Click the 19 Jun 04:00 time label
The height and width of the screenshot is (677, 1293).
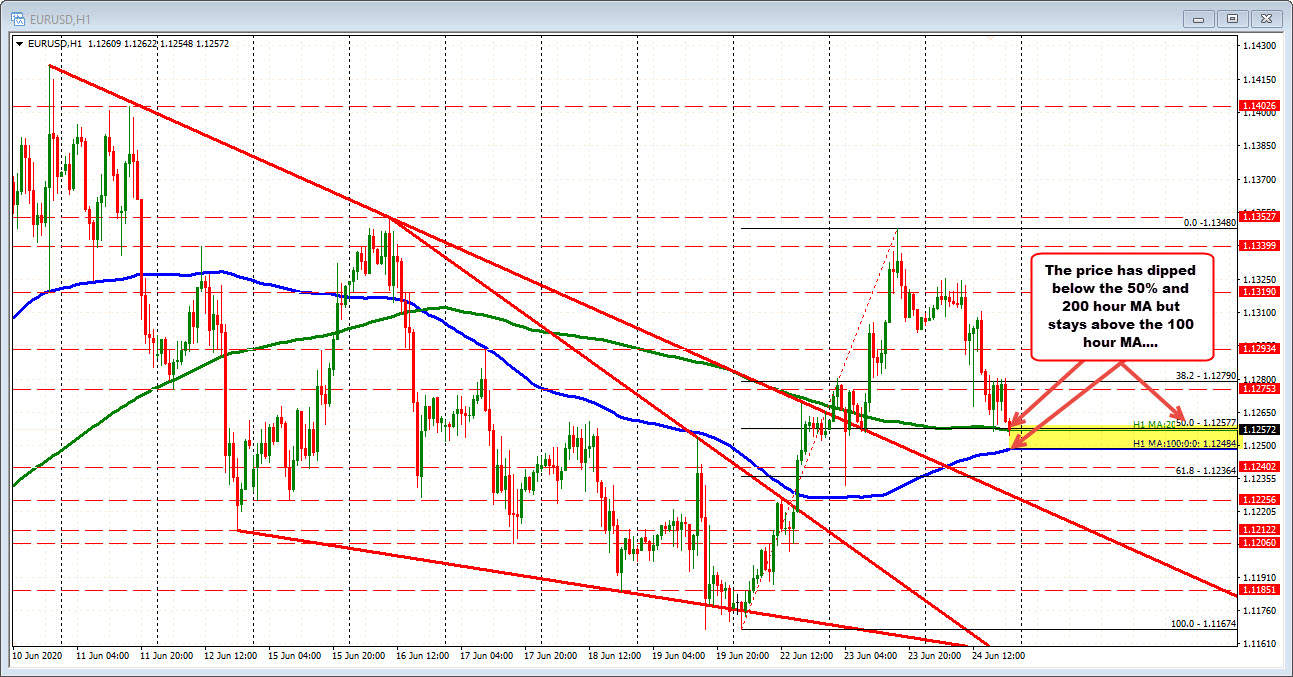click(x=677, y=656)
